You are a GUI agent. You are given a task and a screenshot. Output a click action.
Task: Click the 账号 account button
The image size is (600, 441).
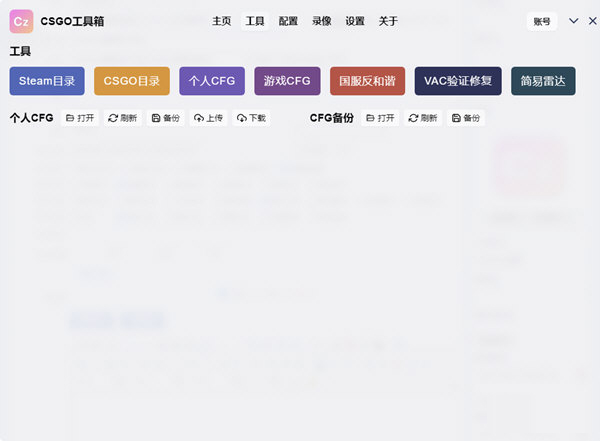coord(542,21)
